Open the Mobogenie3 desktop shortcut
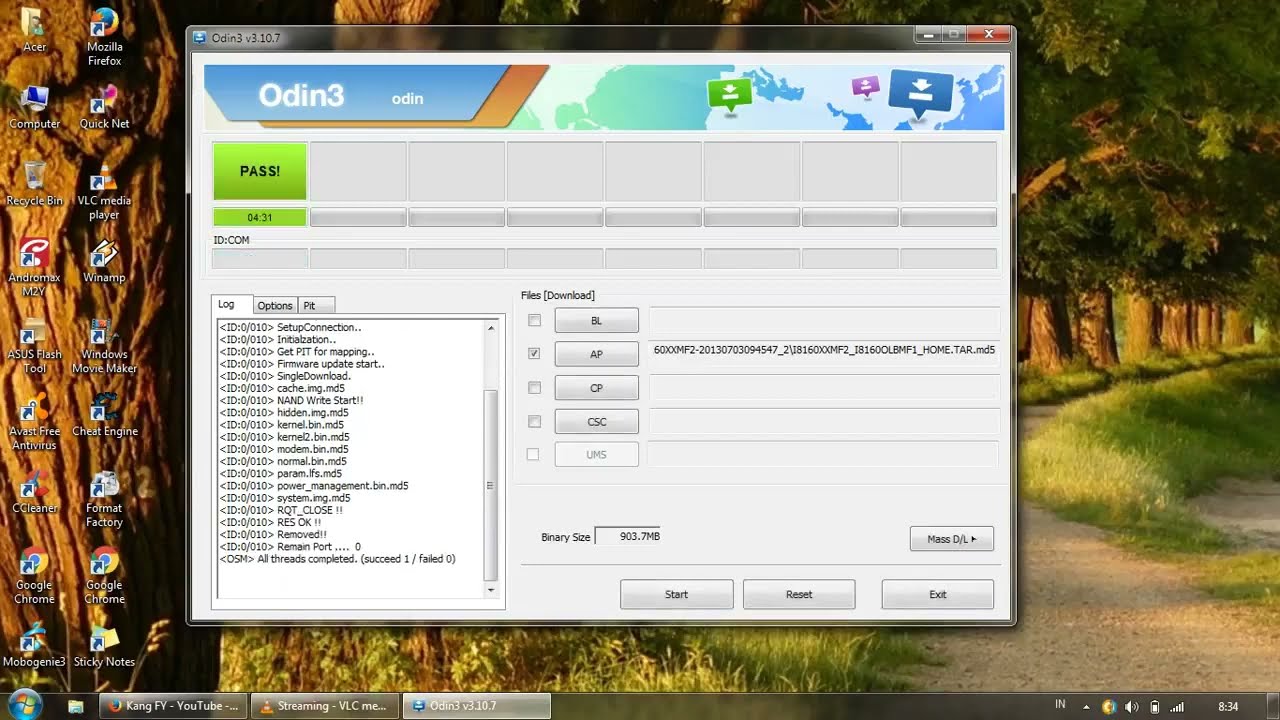 [x=34, y=646]
